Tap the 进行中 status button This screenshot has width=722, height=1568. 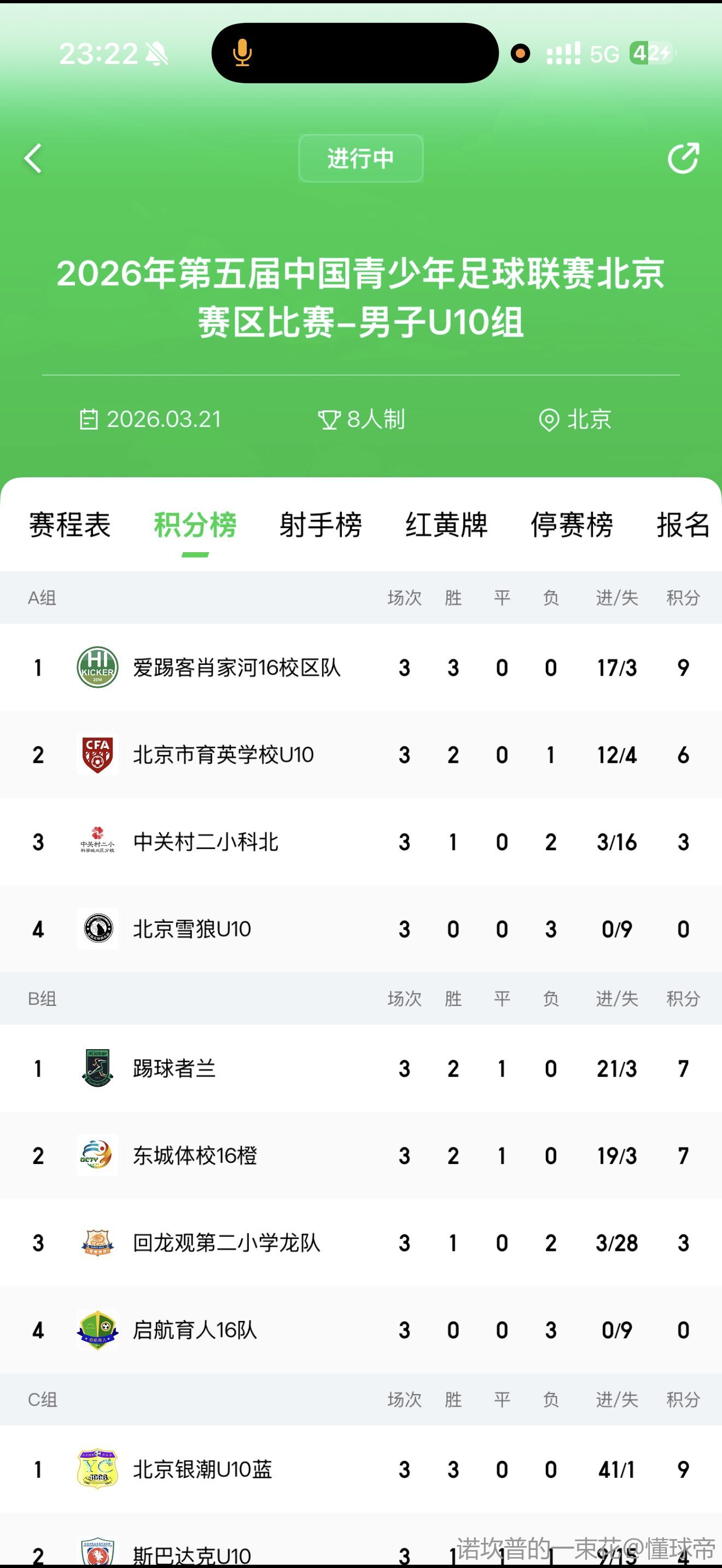[360, 158]
